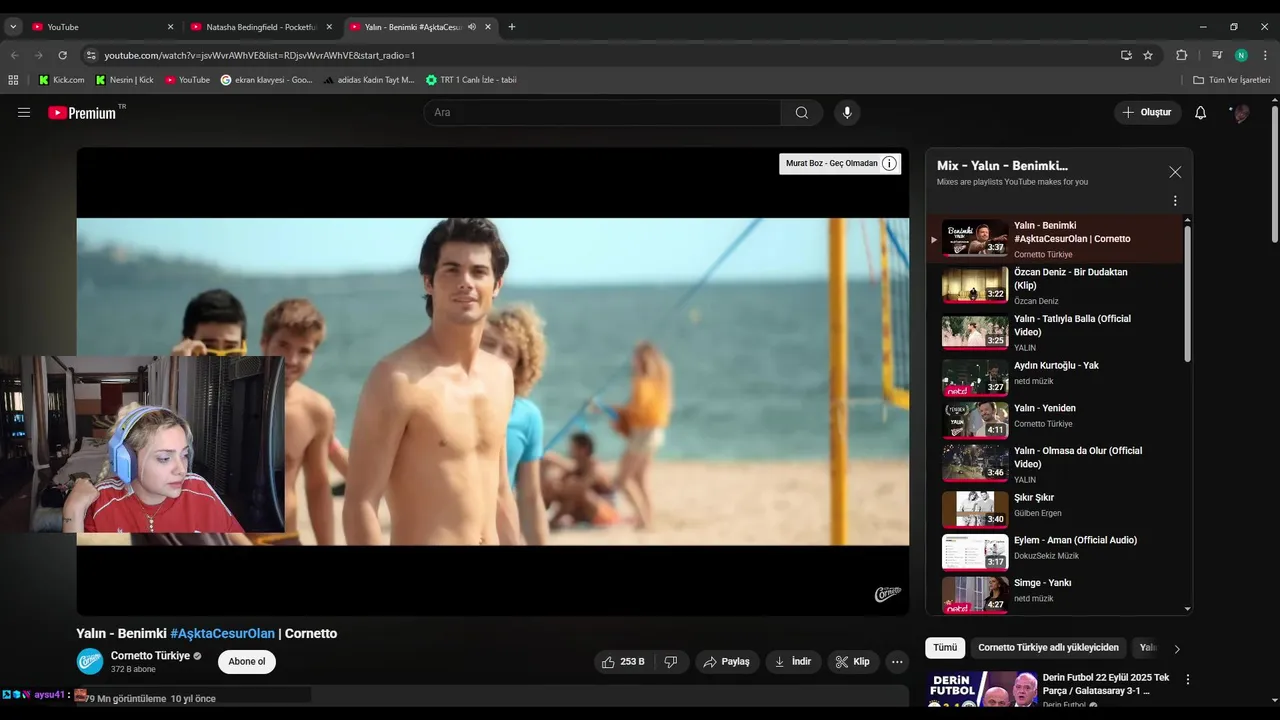This screenshot has height=720, width=1280.
Task: Select the Tümü filter chip
Action: tap(945, 648)
